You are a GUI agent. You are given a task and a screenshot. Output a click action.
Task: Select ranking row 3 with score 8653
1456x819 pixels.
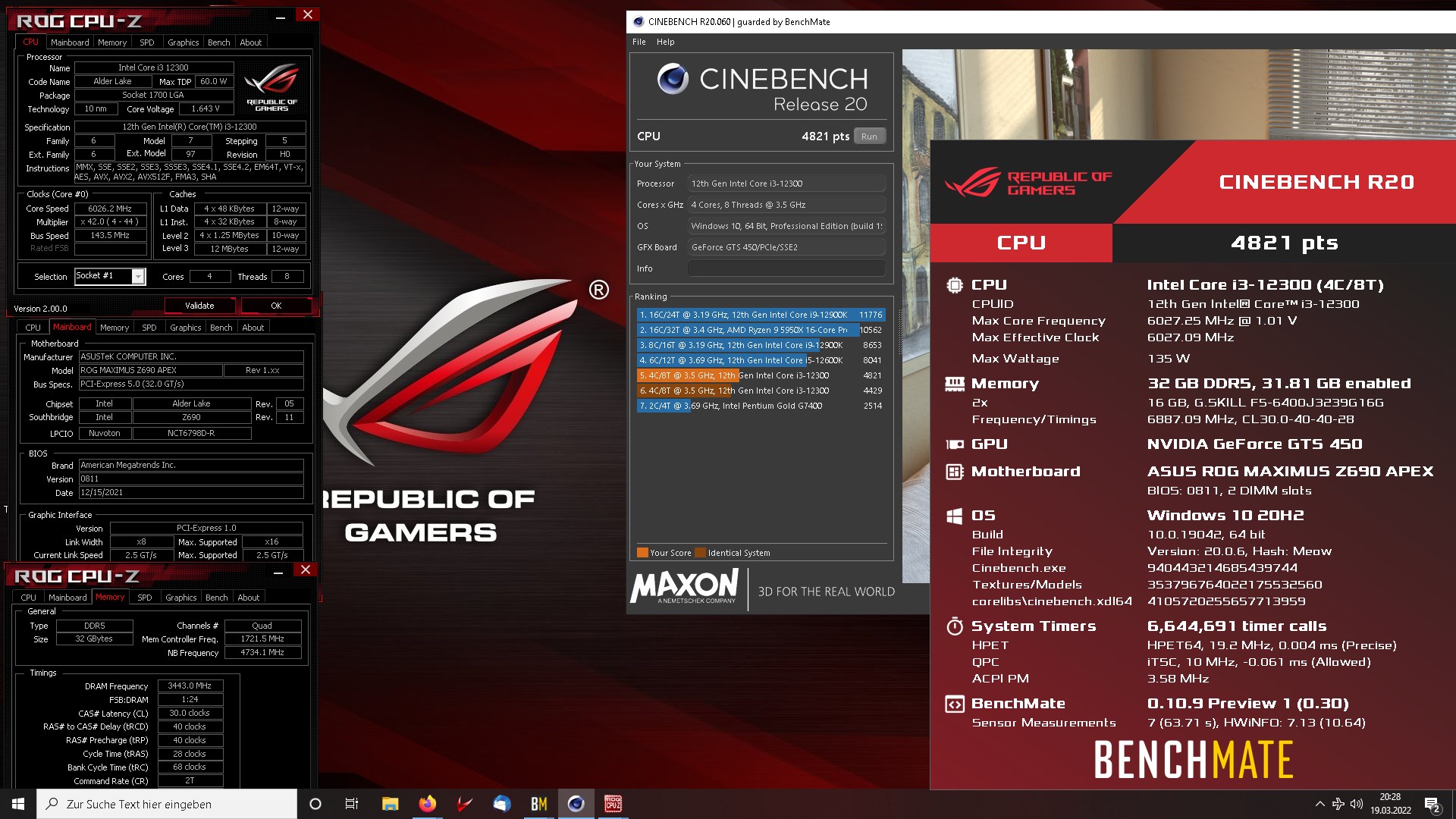761,345
